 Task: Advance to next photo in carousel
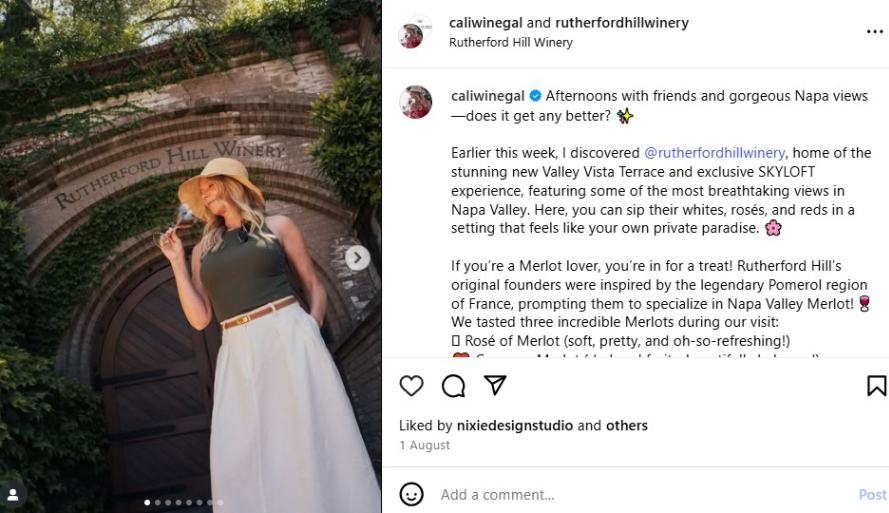coord(357,258)
